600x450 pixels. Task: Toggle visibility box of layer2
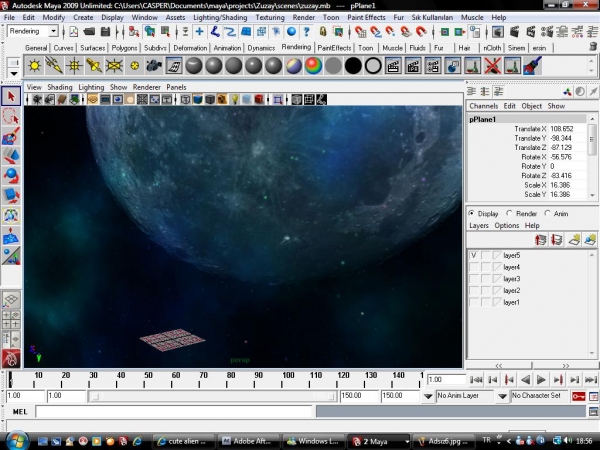tap(474, 290)
